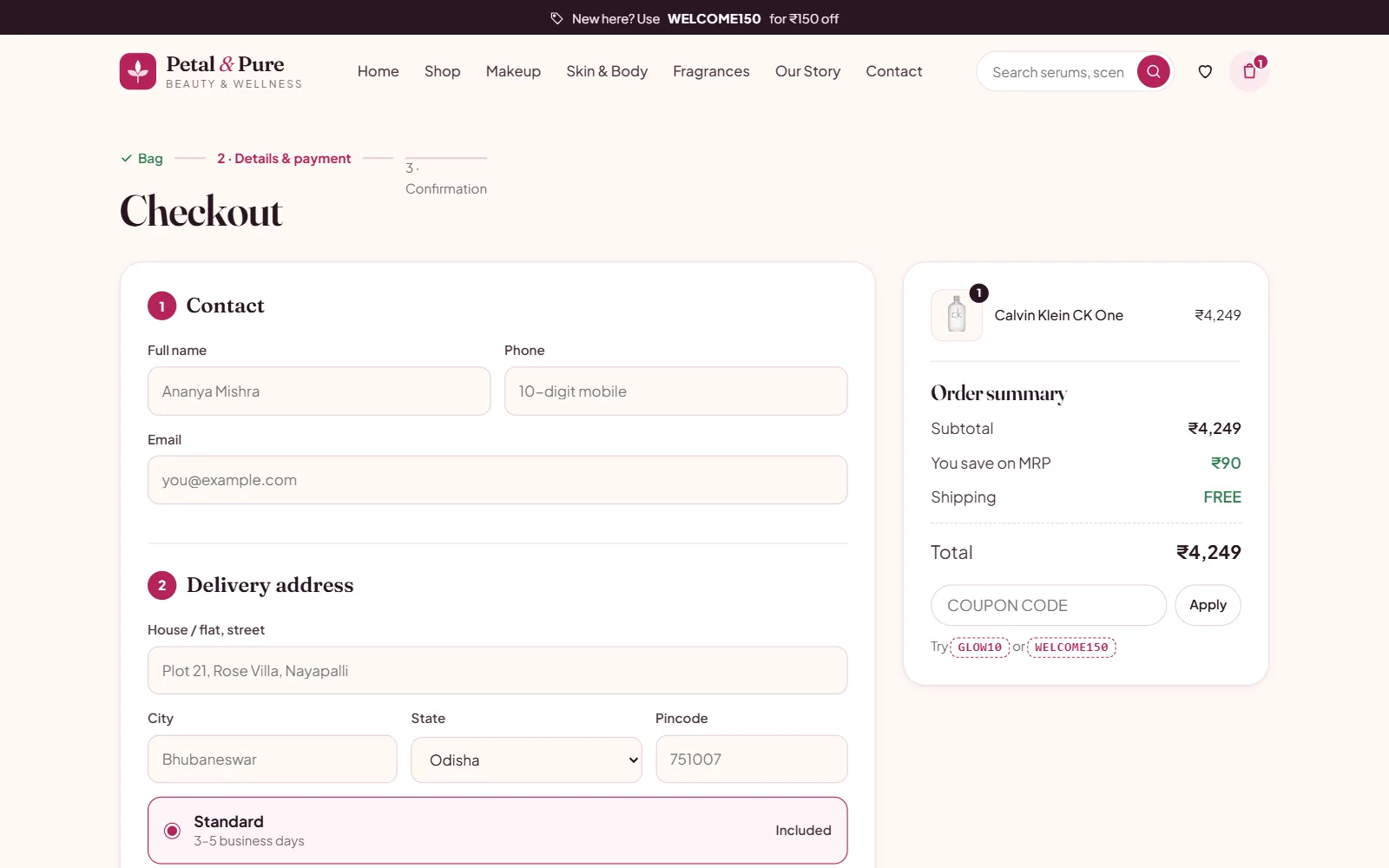Focus the Pincode input field

(752, 759)
